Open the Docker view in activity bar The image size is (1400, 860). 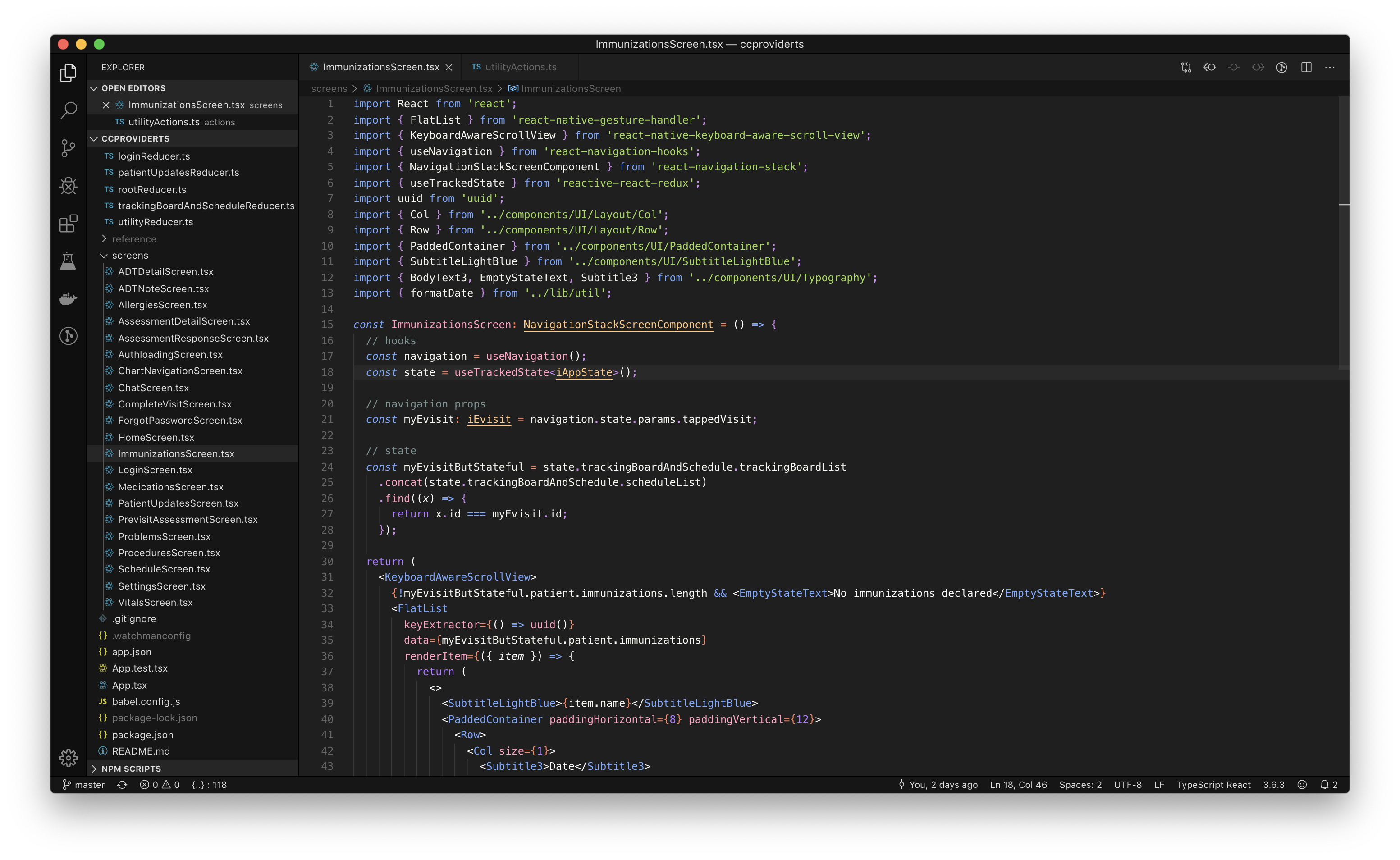tap(68, 298)
